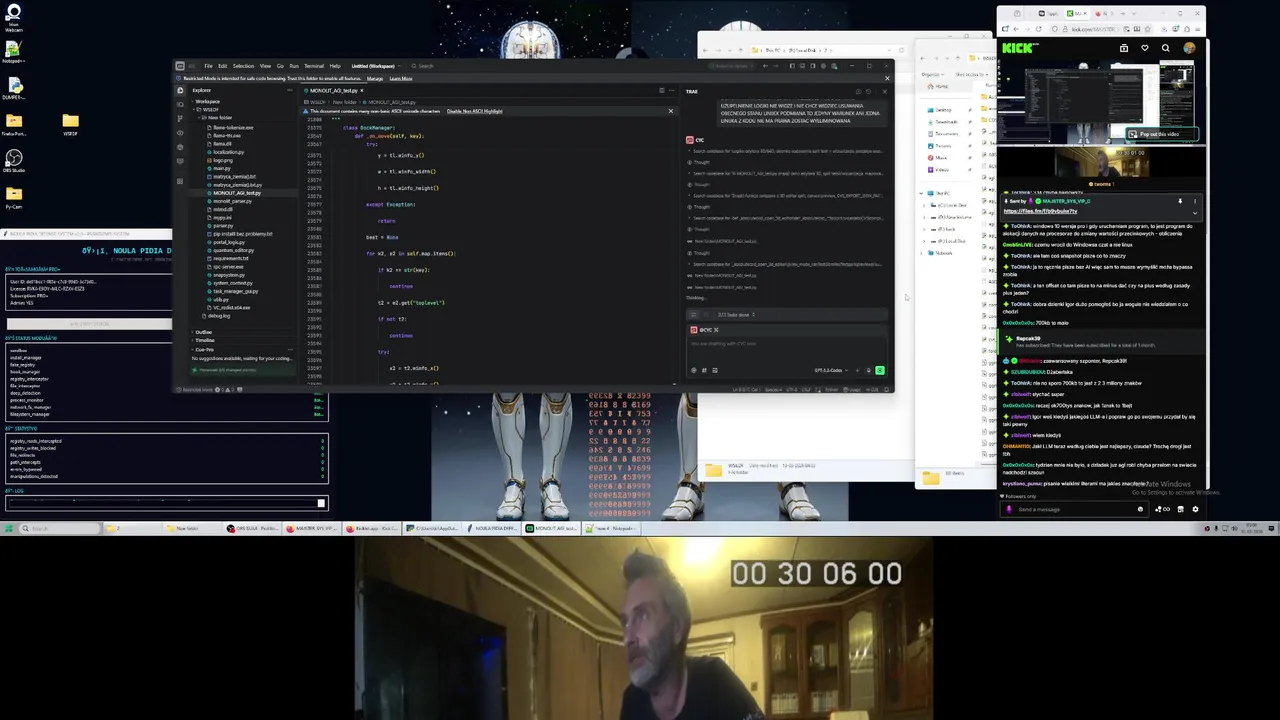Open the File menu
Screen dimensions: 1280x720
click(208, 66)
